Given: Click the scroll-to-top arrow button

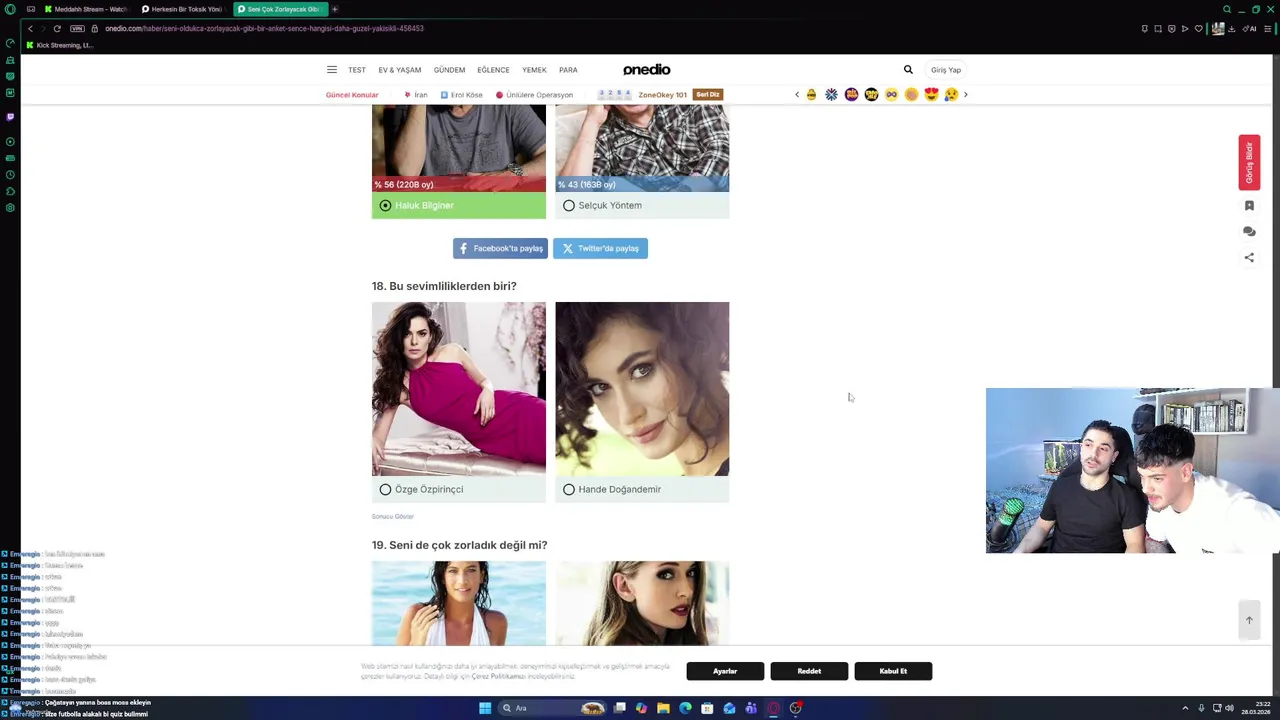Looking at the screenshot, I should pyautogui.click(x=1249, y=620).
